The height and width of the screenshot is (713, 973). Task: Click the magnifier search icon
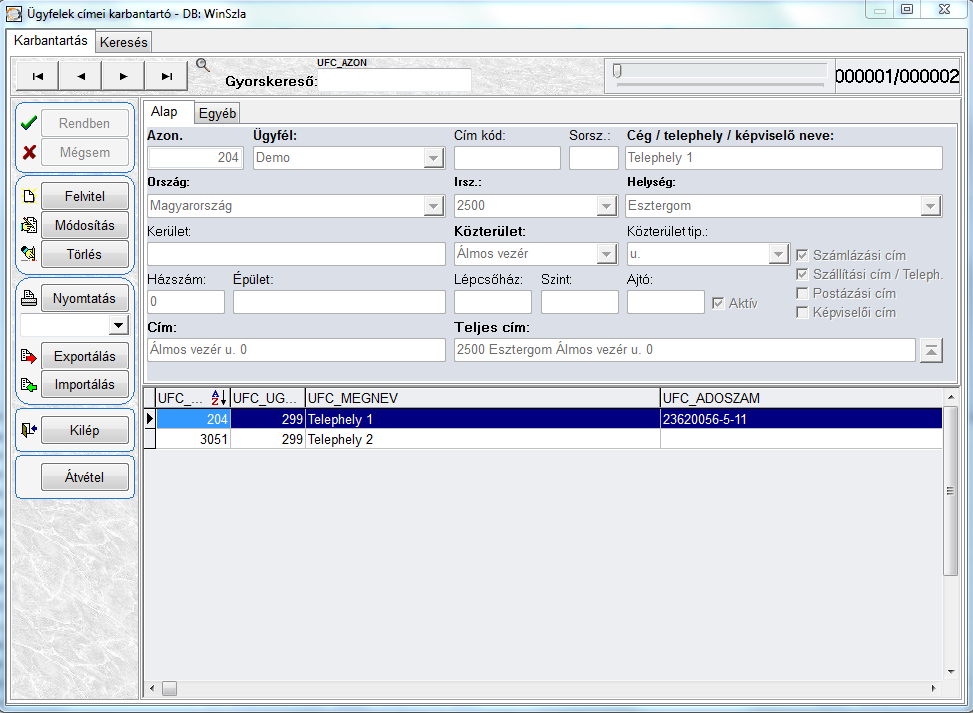[x=202, y=65]
